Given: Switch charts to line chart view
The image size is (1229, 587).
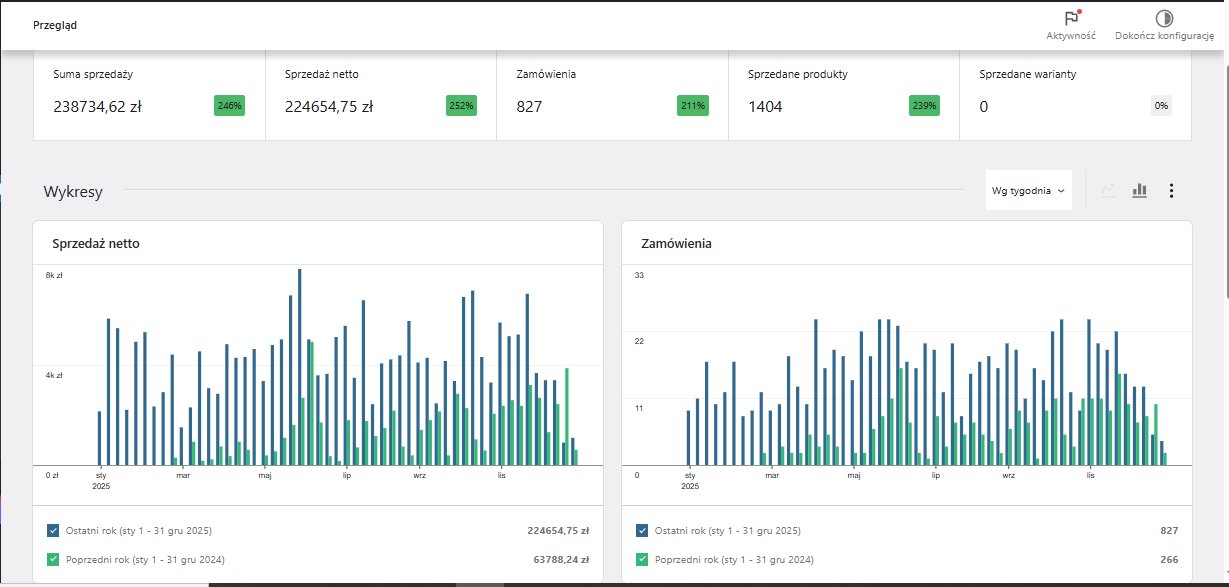Looking at the screenshot, I should pos(1107,190).
